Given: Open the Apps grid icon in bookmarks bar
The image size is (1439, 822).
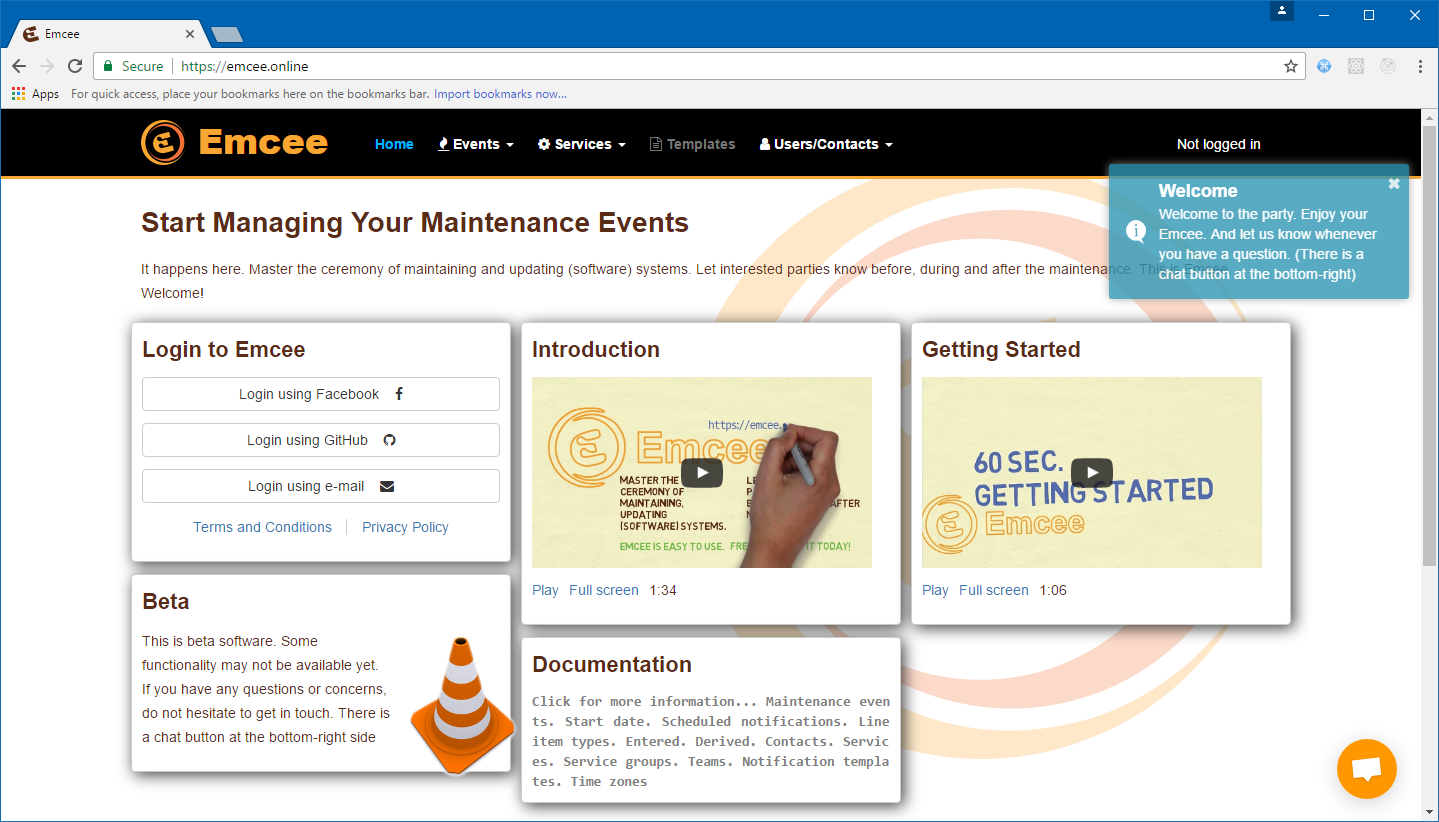Looking at the screenshot, I should tap(18, 94).
